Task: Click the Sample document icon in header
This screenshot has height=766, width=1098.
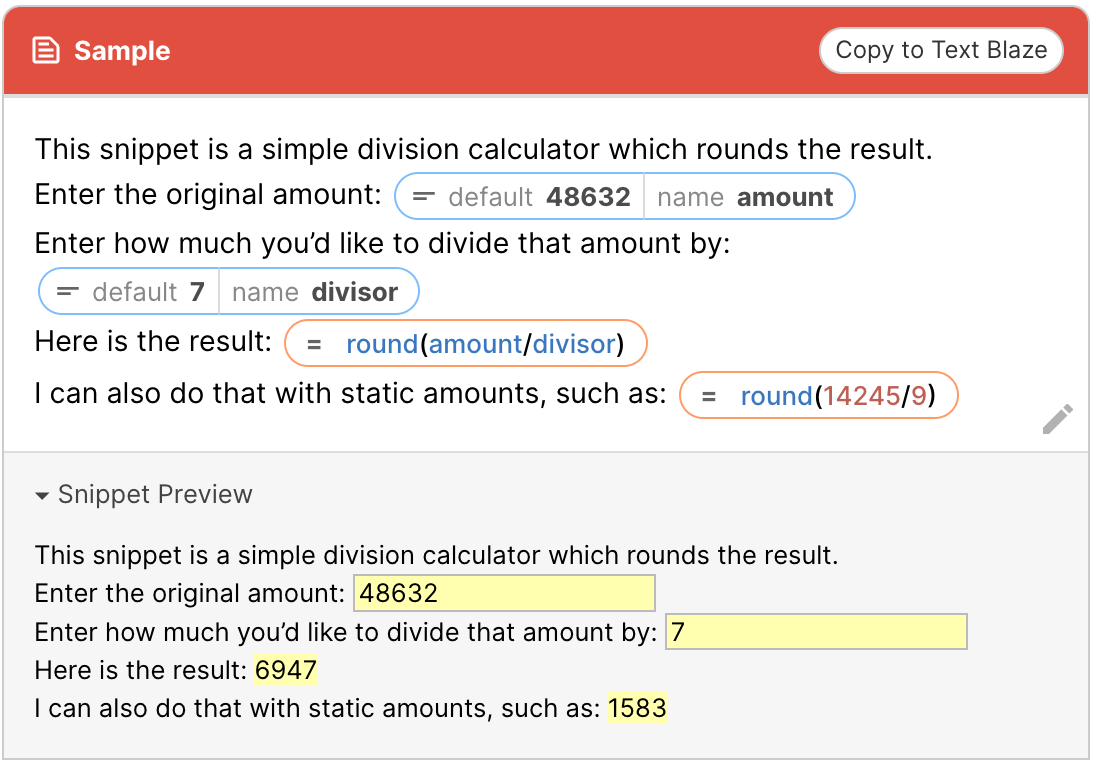Action: tap(46, 51)
